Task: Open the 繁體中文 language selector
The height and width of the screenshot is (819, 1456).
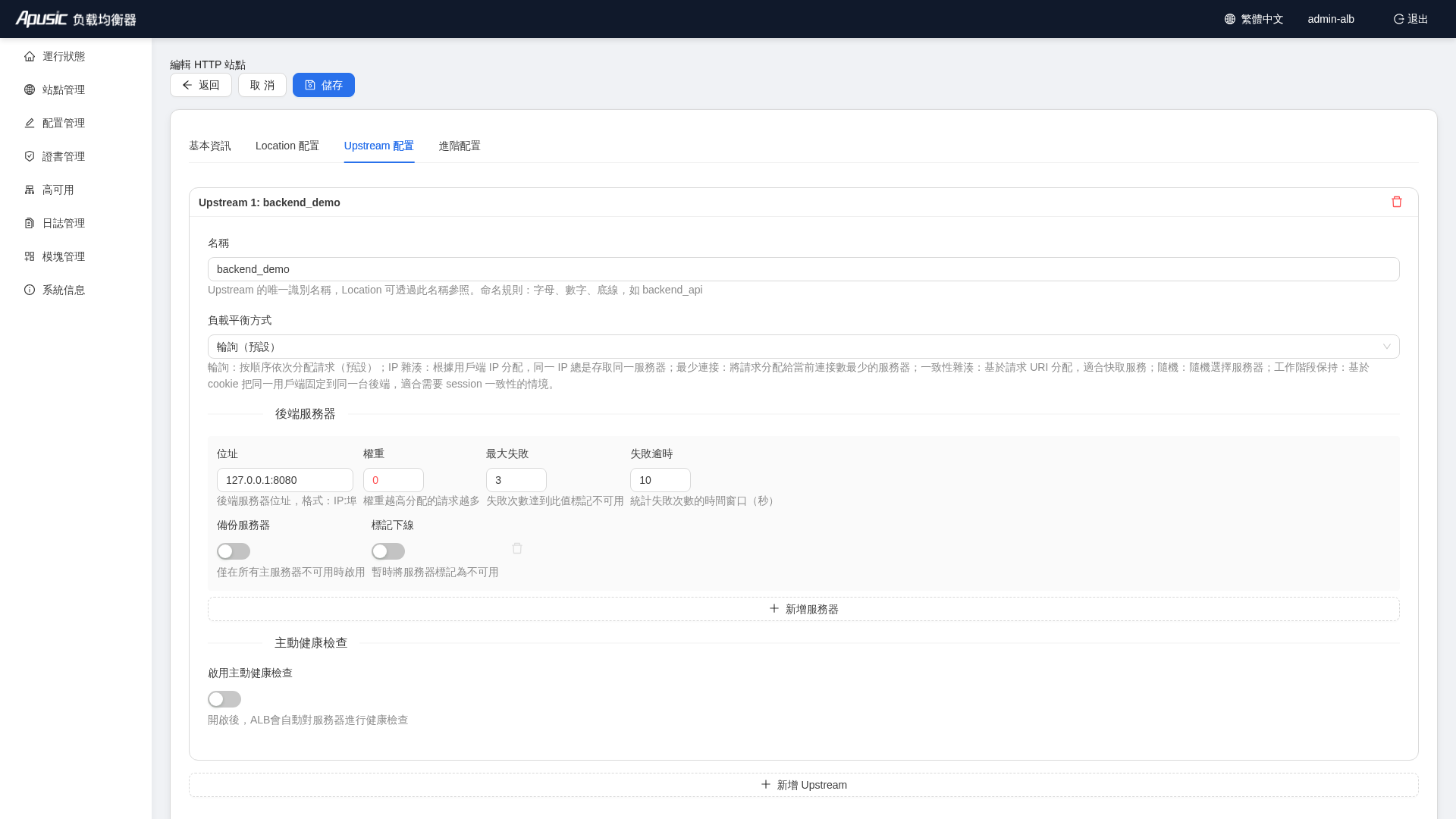Action: (x=1254, y=19)
